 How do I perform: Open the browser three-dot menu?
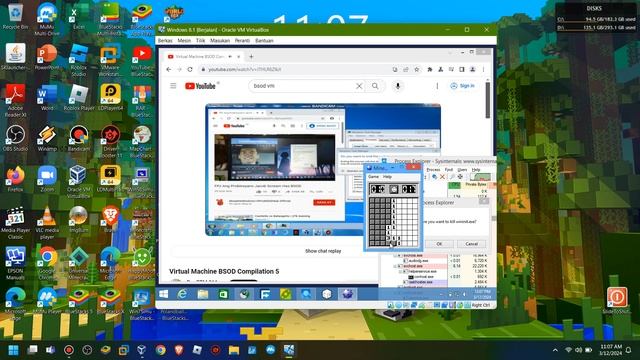483,69
